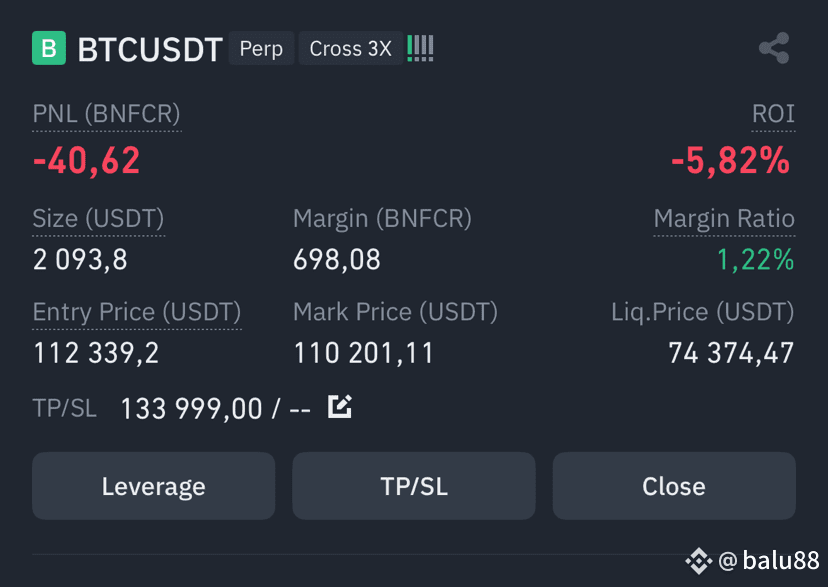Image resolution: width=828 pixels, height=587 pixels.
Task: Show ROI definition from underlined label
Action: click(x=773, y=114)
